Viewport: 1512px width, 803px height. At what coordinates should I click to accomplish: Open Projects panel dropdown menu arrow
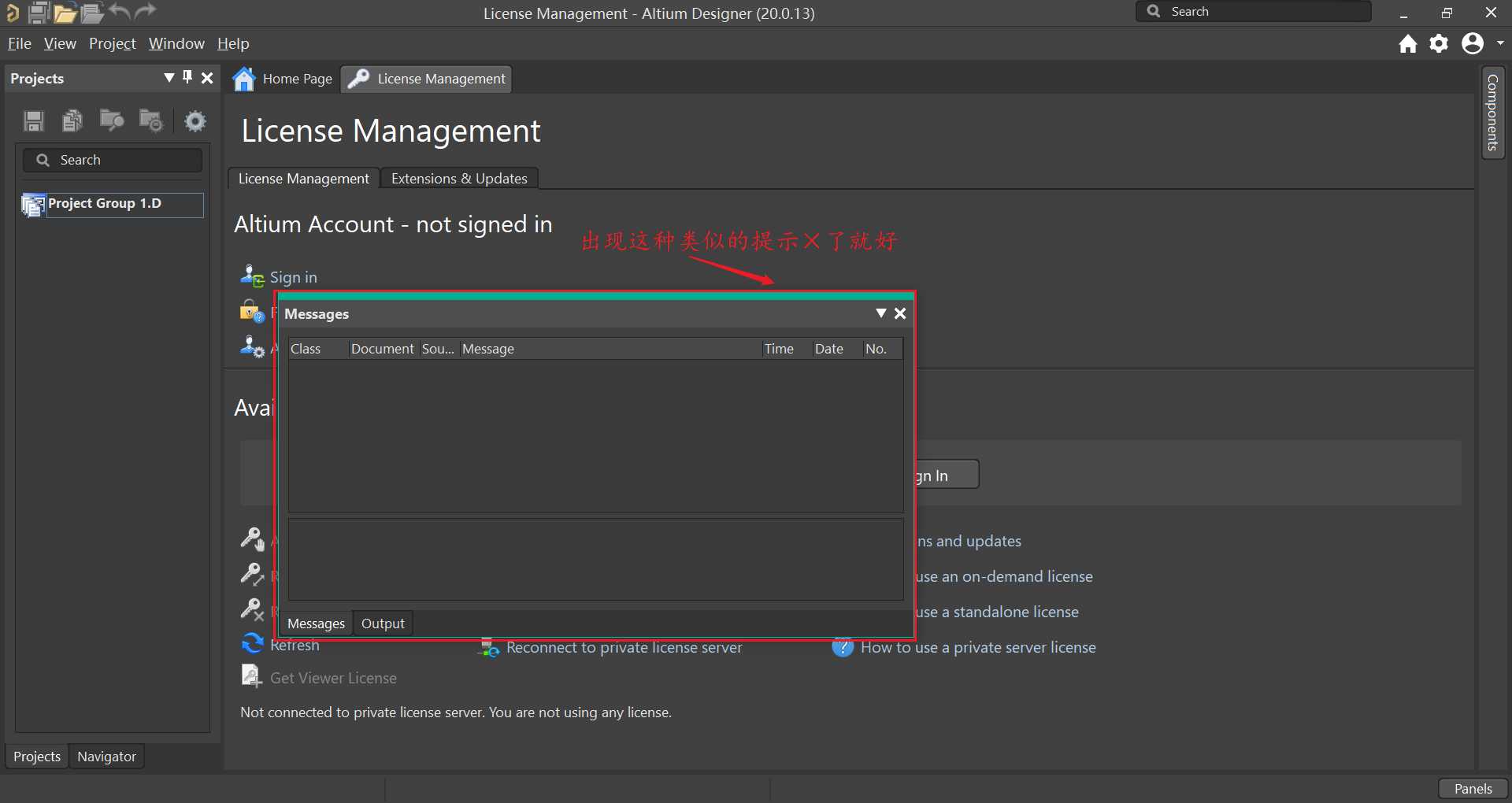click(x=169, y=77)
